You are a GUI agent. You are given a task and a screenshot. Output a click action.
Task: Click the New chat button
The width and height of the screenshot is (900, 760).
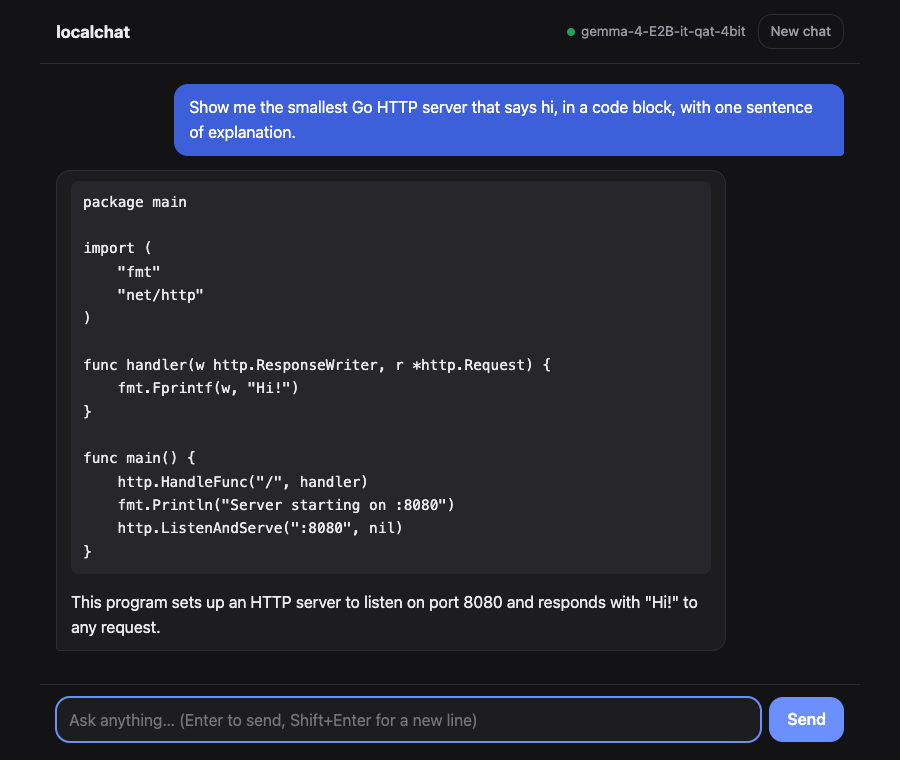coord(800,32)
